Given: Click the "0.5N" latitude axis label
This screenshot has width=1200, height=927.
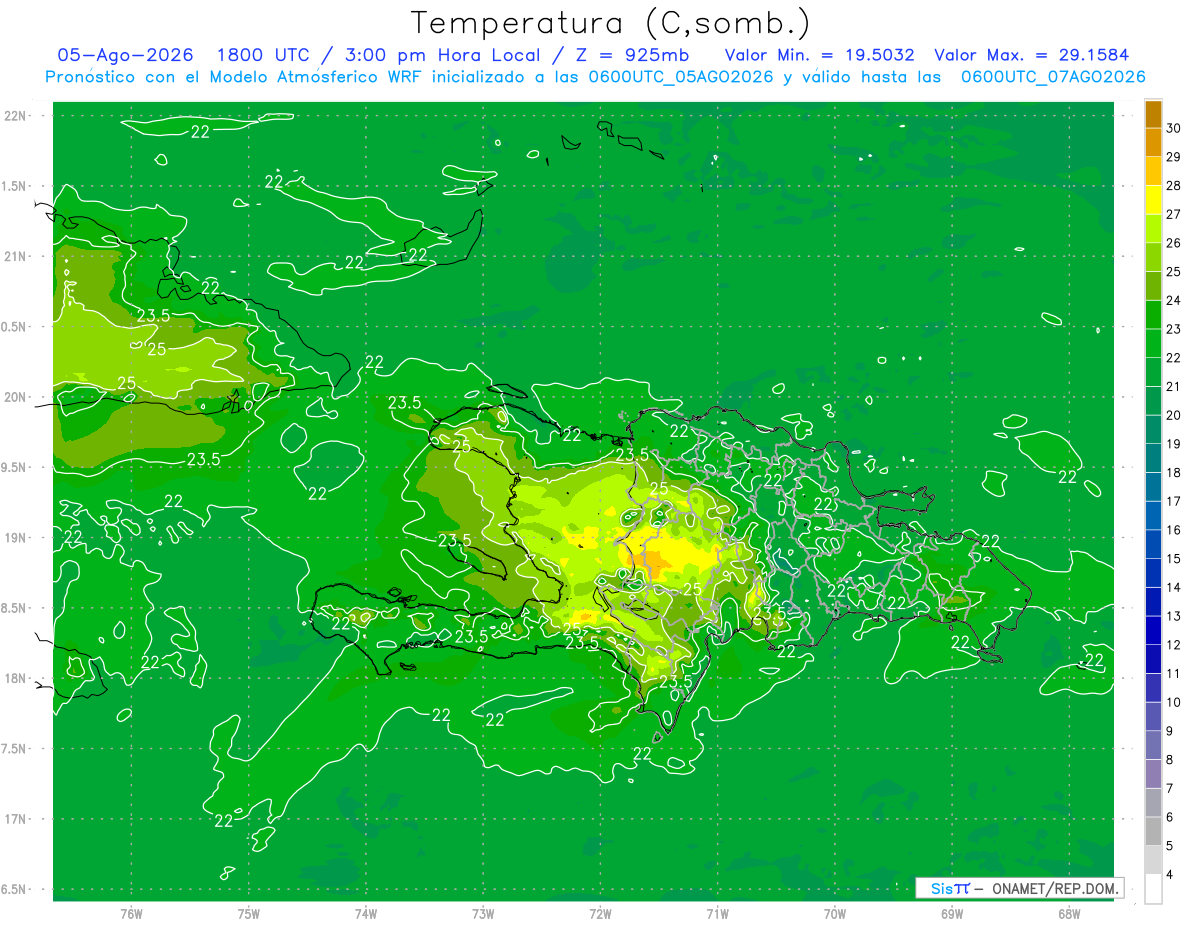Looking at the screenshot, I should 15,327.
